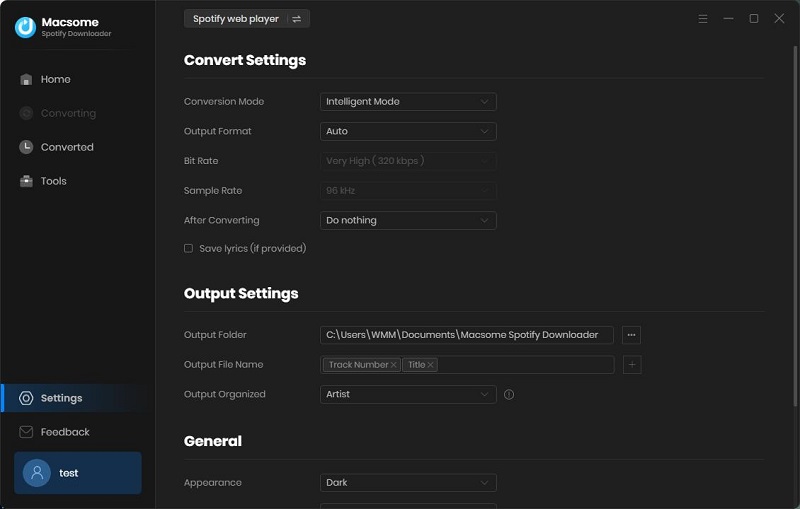Click the Feedback envelope icon
The width and height of the screenshot is (800, 509).
(26, 432)
